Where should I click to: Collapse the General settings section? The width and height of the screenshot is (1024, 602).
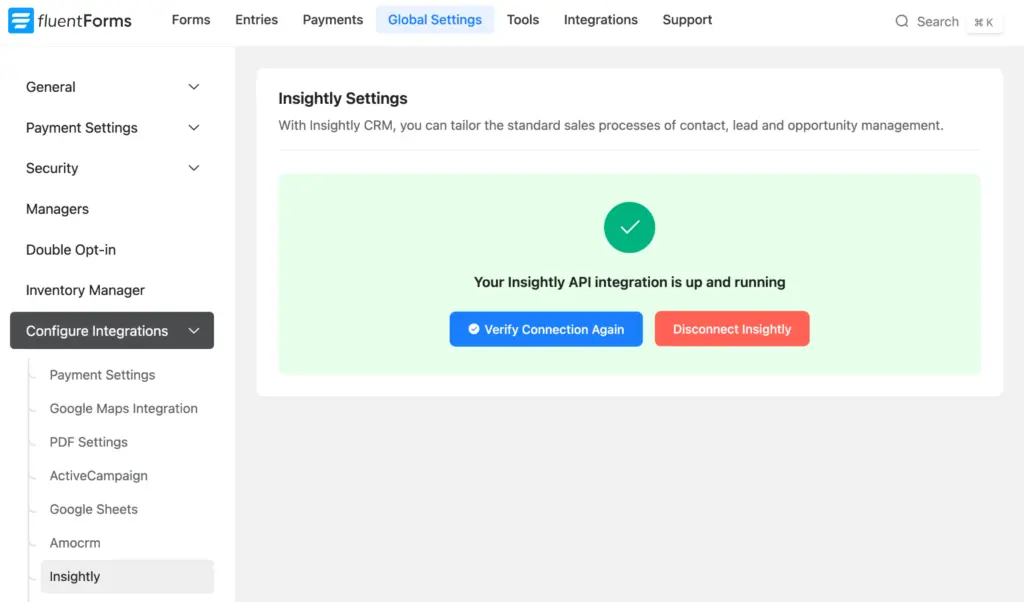[110, 87]
